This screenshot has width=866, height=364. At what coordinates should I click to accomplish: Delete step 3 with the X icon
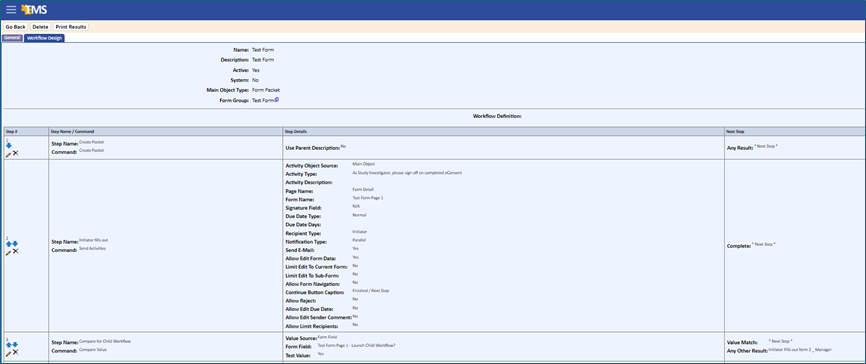15,352
